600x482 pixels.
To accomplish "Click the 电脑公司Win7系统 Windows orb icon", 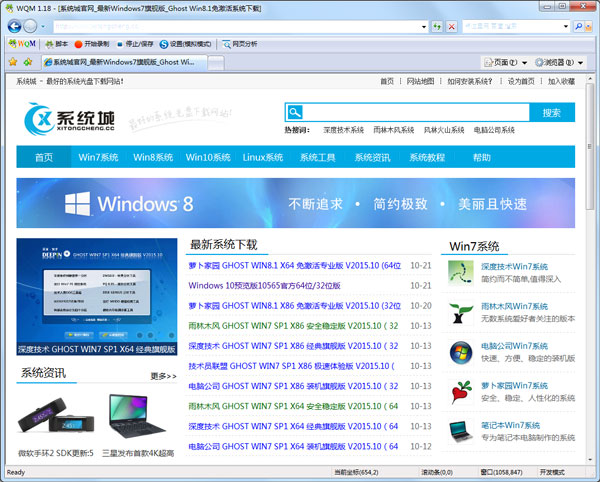I will (x=460, y=352).
